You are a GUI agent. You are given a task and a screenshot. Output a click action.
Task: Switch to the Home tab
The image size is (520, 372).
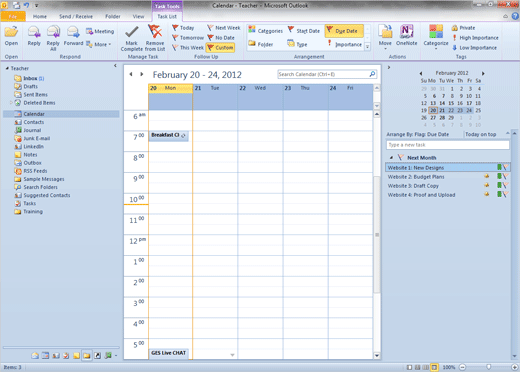[40, 16]
